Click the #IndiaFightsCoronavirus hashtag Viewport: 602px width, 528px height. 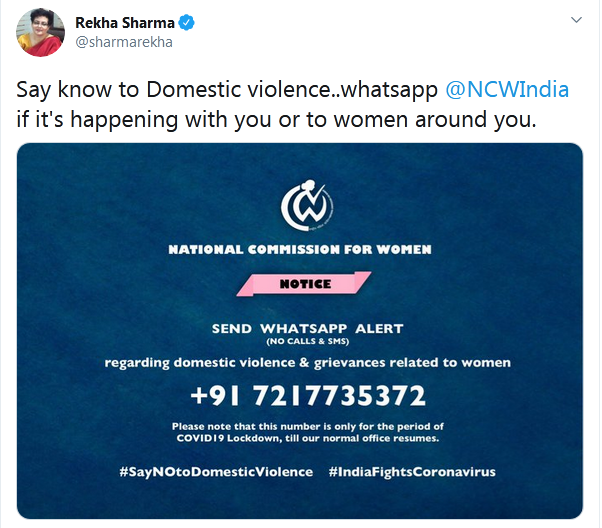(411, 471)
